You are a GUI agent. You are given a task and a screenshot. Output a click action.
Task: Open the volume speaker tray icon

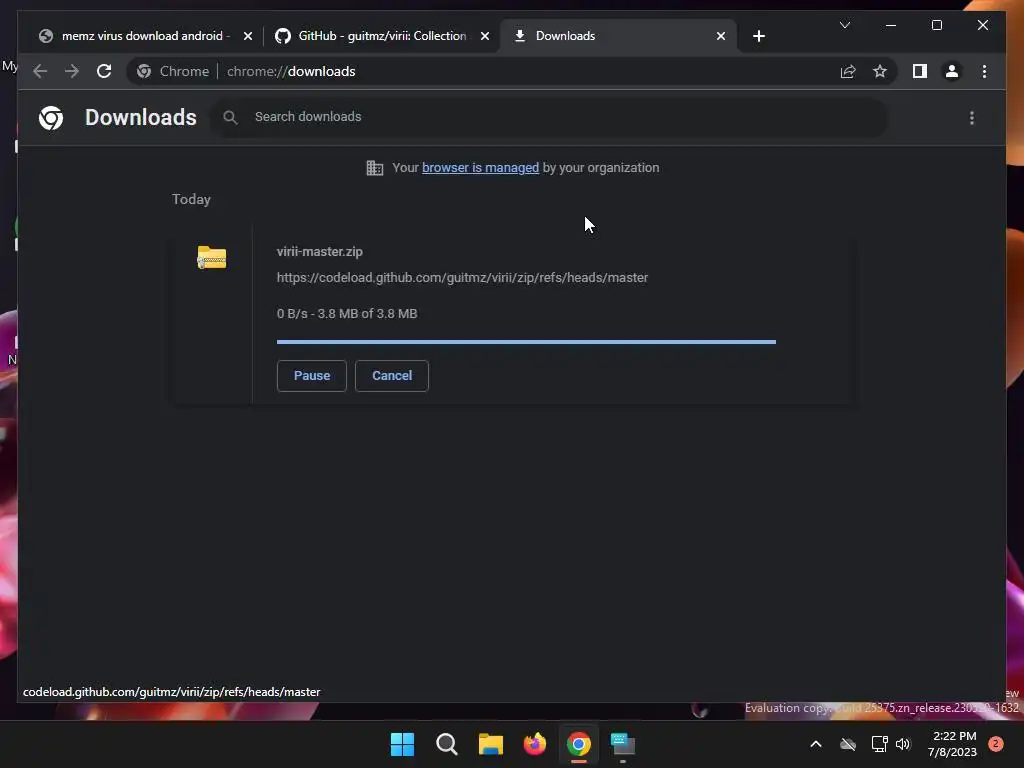coord(903,744)
